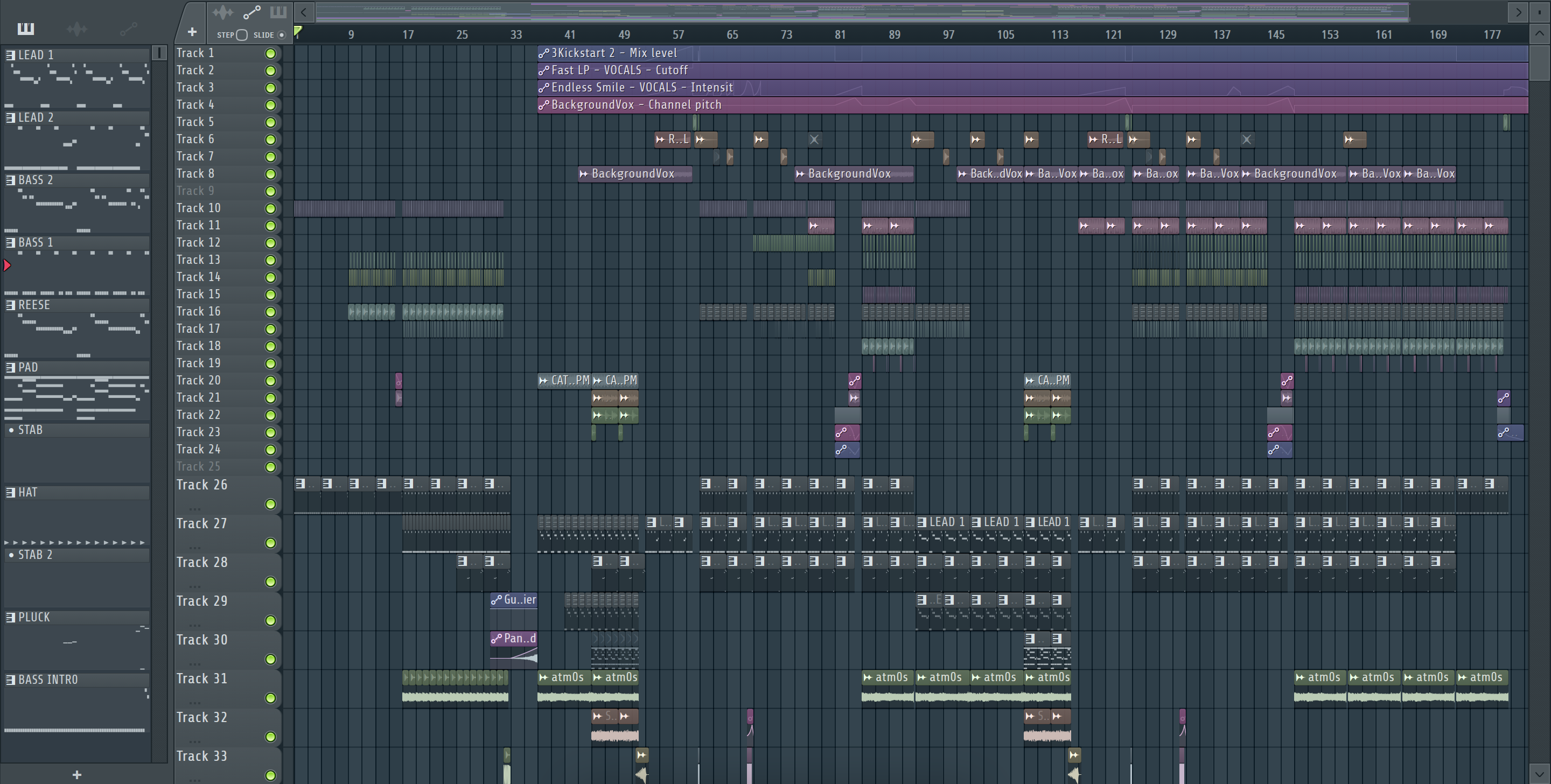Mute Track 1 using its green light
This screenshot has width=1551, height=784.
click(x=271, y=54)
